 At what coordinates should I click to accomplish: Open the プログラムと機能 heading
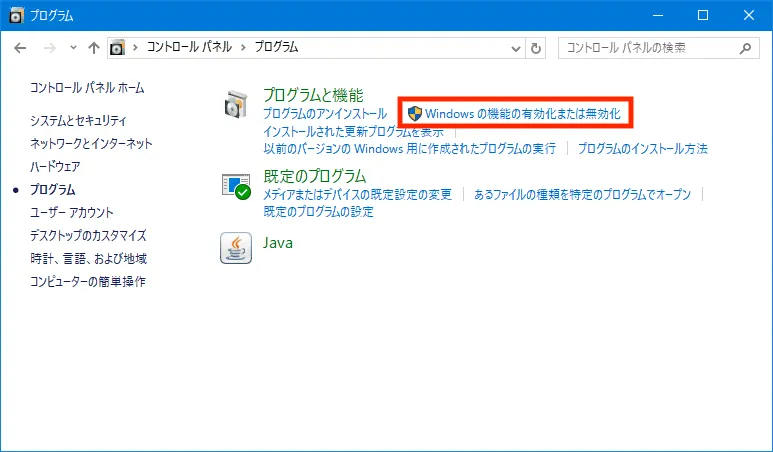pos(313,95)
